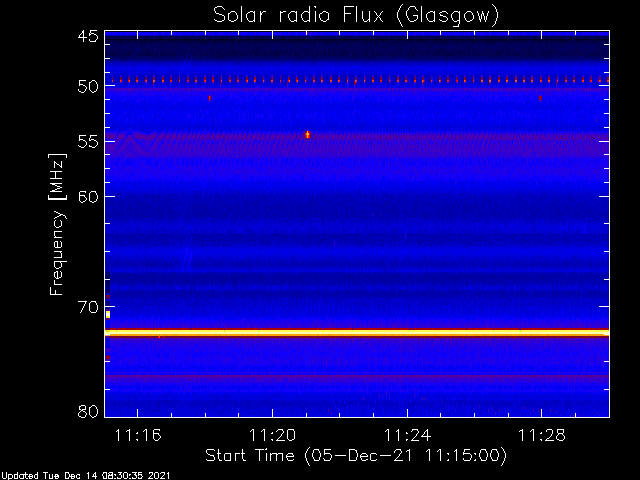Screen dimensions: 640x480
Task: Click the bright burst spot near 55 MHz
Action: pyautogui.click(x=307, y=135)
